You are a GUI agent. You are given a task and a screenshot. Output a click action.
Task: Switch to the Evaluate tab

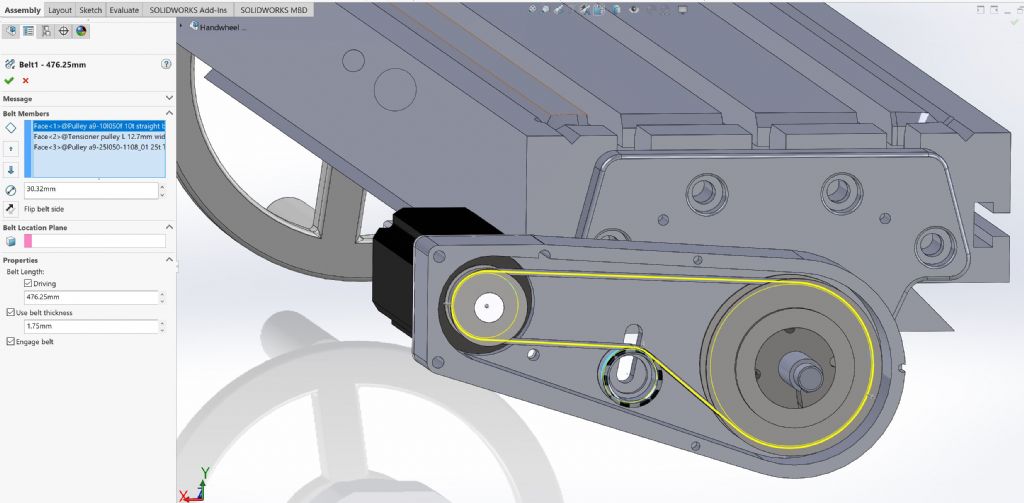coord(124,10)
